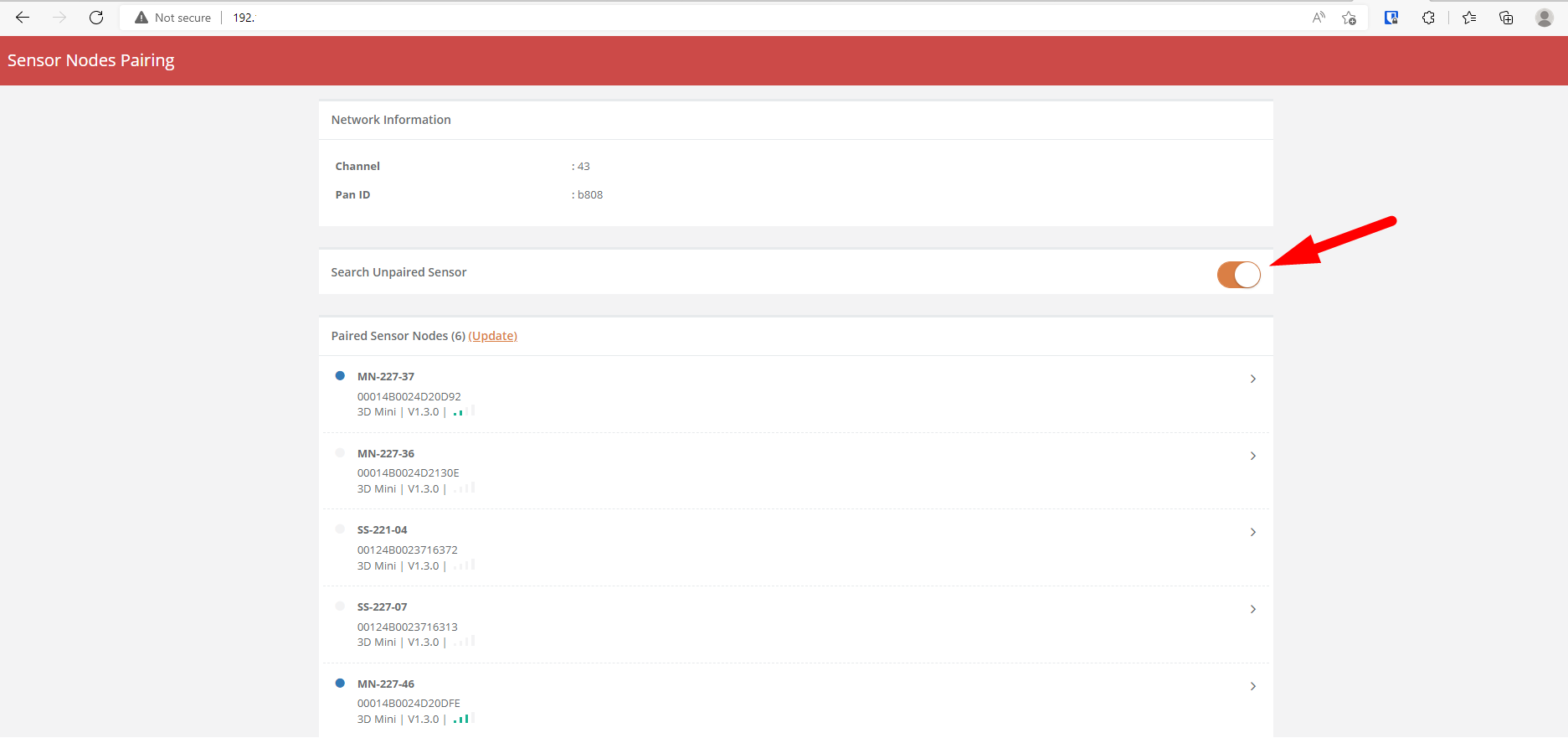The height and width of the screenshot is (738, 1568).
Task: Click the address 00124B0023716313
Action: [x=408, y=627]
